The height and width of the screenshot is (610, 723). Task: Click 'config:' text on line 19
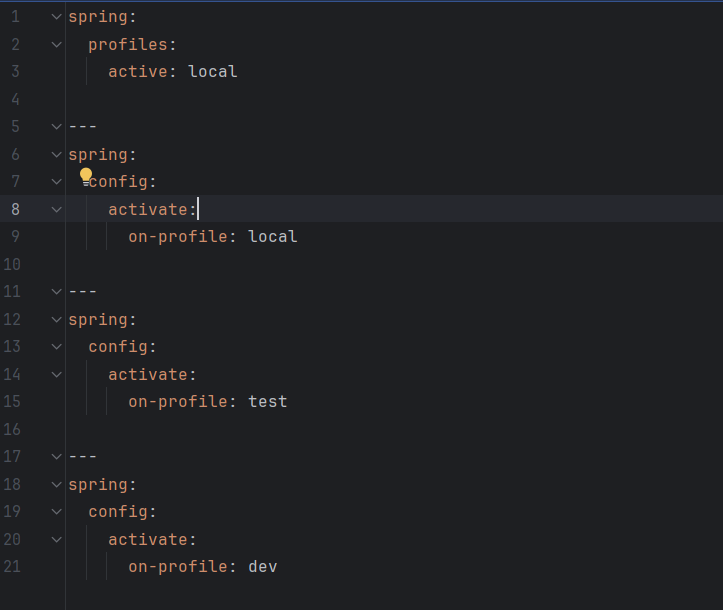pos(122,512)
